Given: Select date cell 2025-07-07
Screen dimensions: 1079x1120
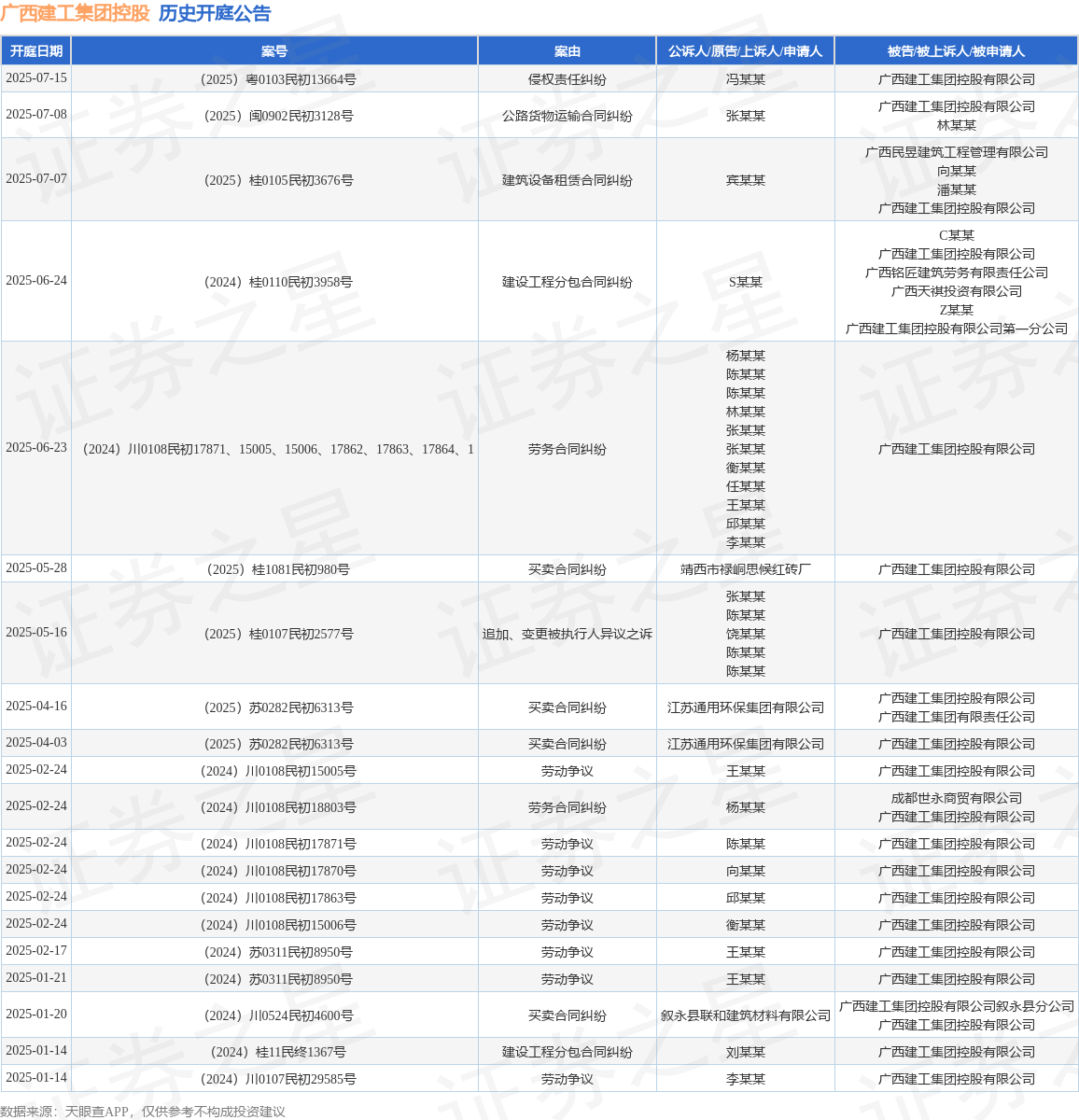Looking at the screenshot, I should click(36, 179).
